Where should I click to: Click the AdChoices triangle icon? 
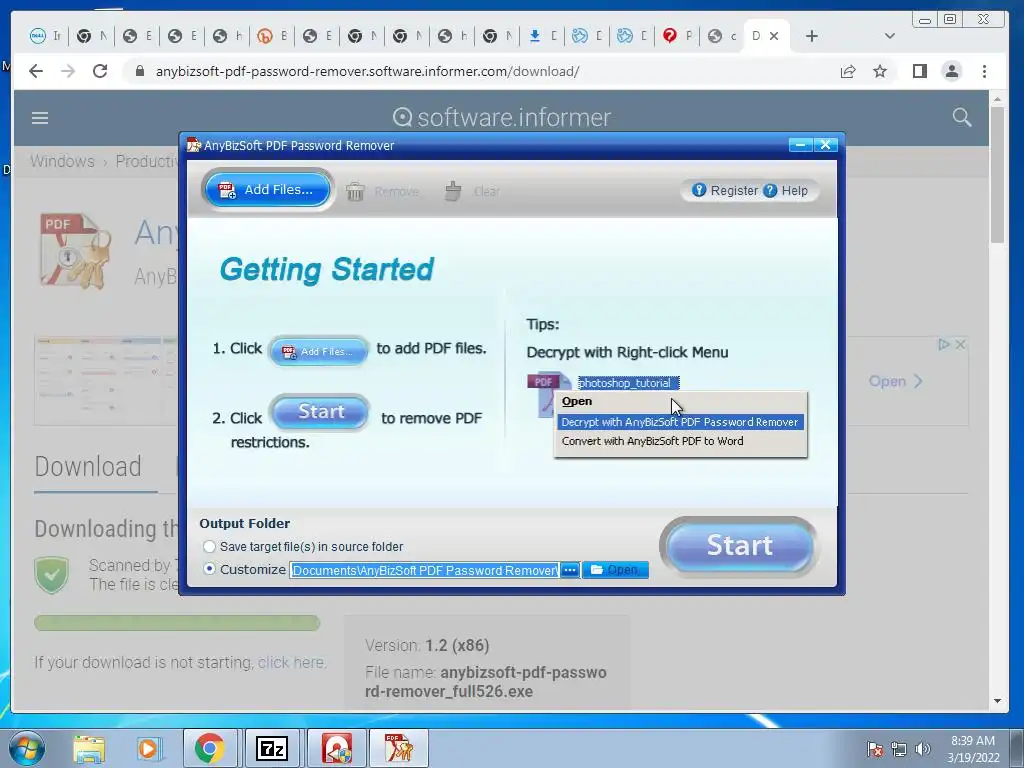coord(944,344)
